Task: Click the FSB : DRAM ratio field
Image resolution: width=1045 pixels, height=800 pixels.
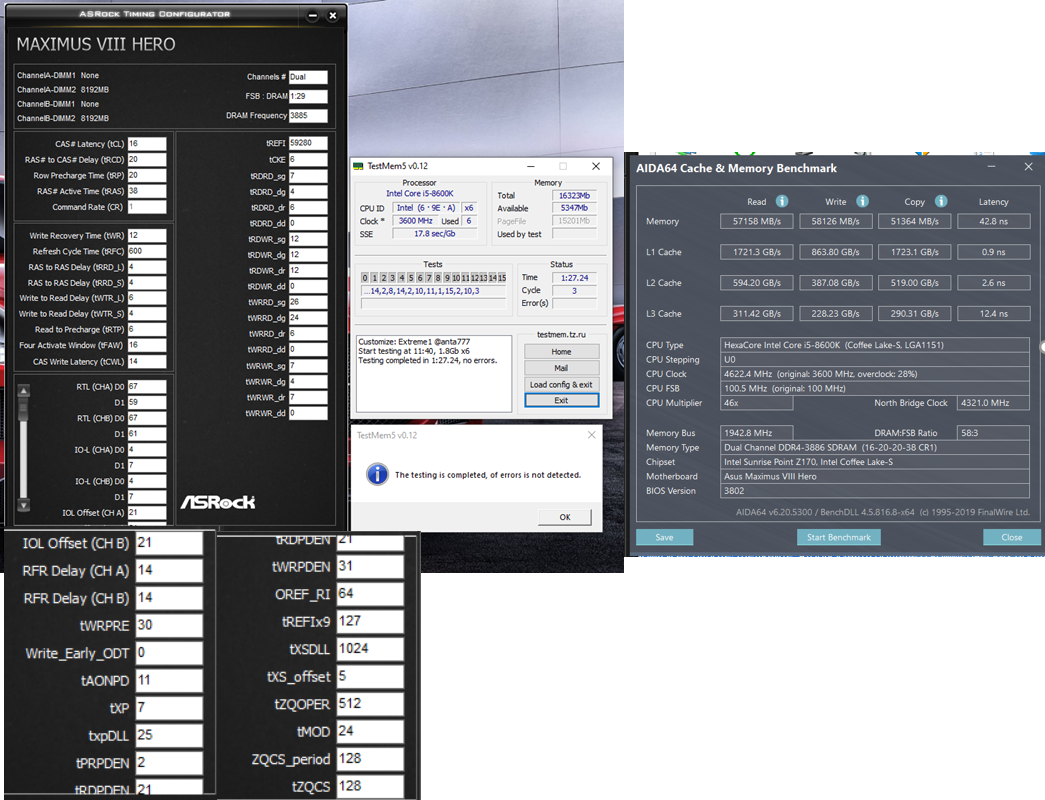Action: tap(308, 96)
